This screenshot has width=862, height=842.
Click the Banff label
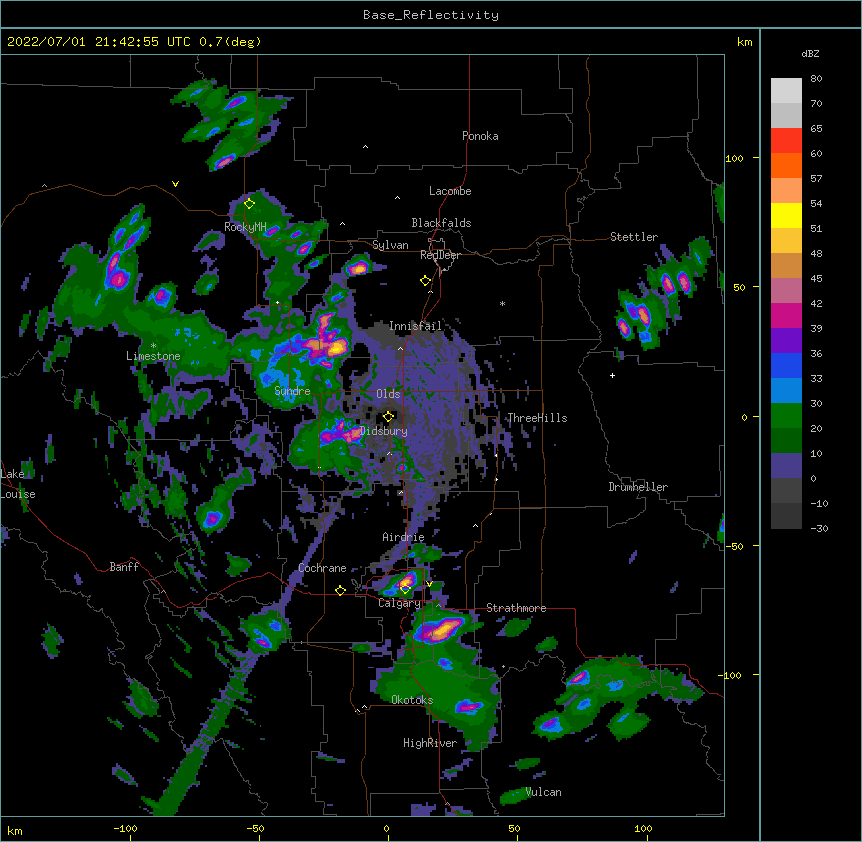pyautogui.click(x=124, y=567)
